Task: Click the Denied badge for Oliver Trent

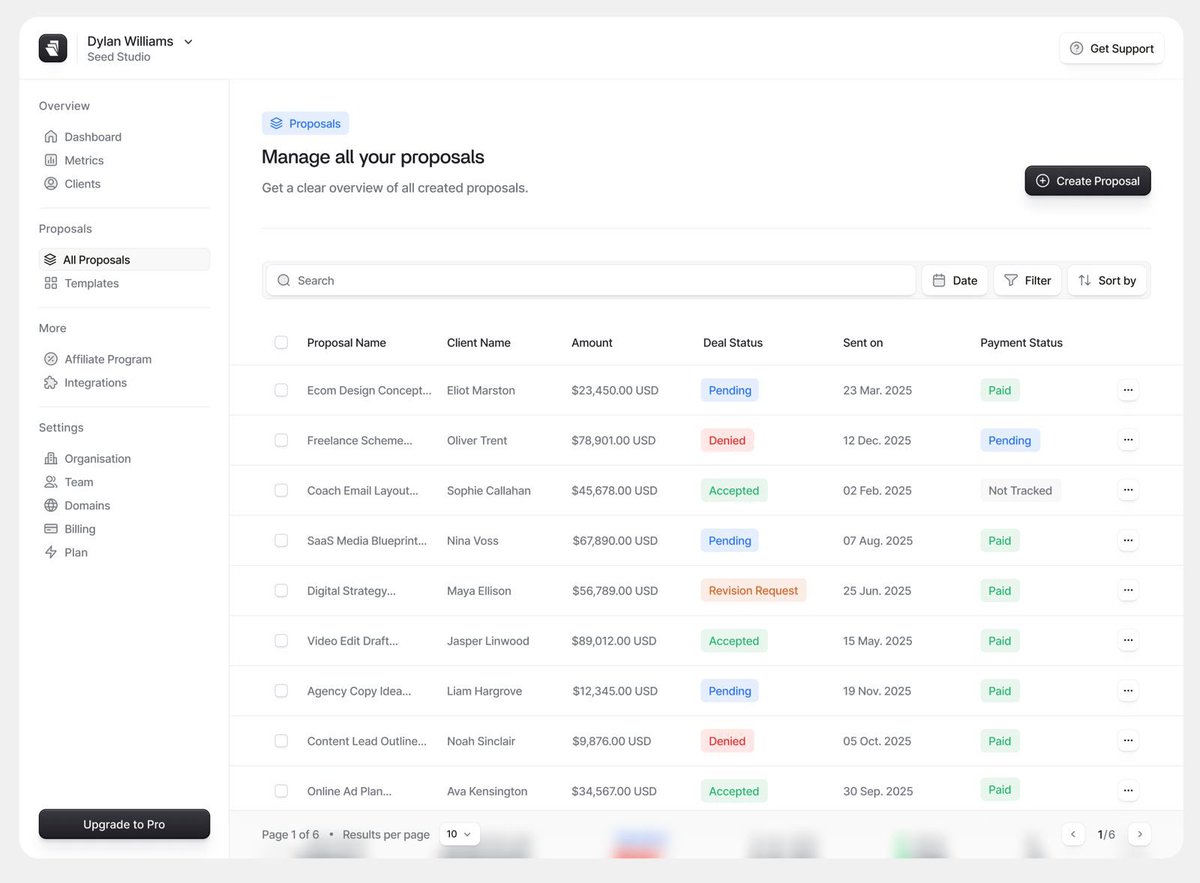Action: click(x=727, y=440)
